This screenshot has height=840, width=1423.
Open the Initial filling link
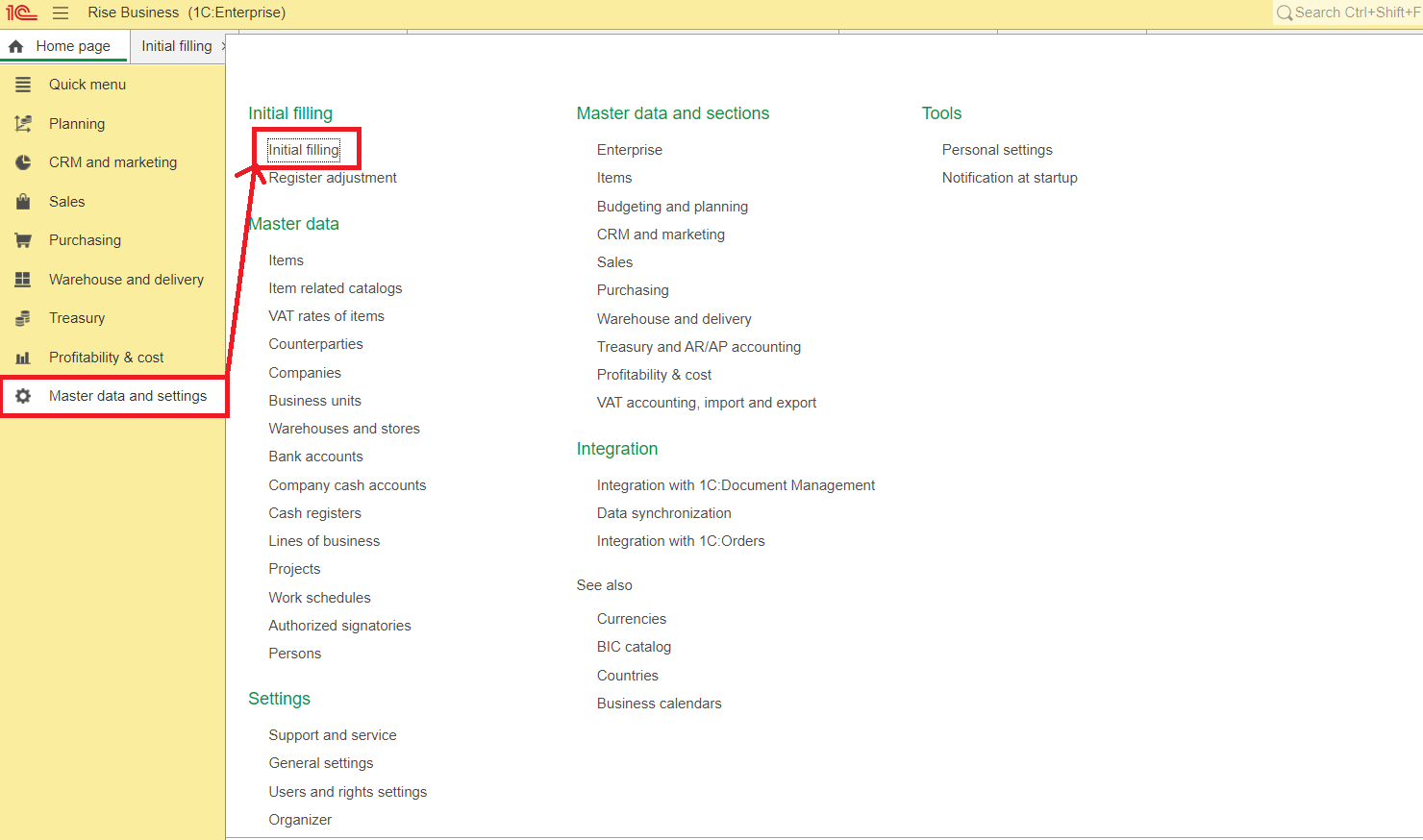[x=304, y=150]
